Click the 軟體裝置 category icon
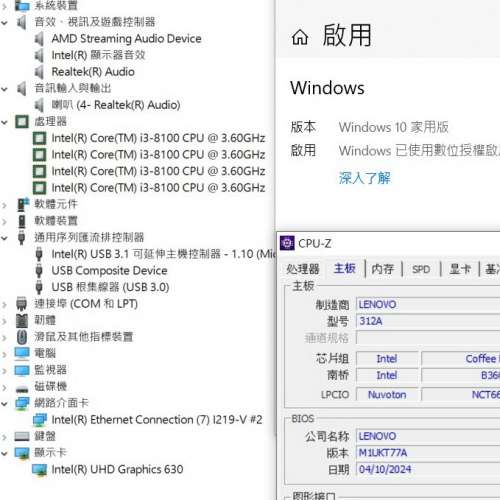 click(x=22, y=221)
